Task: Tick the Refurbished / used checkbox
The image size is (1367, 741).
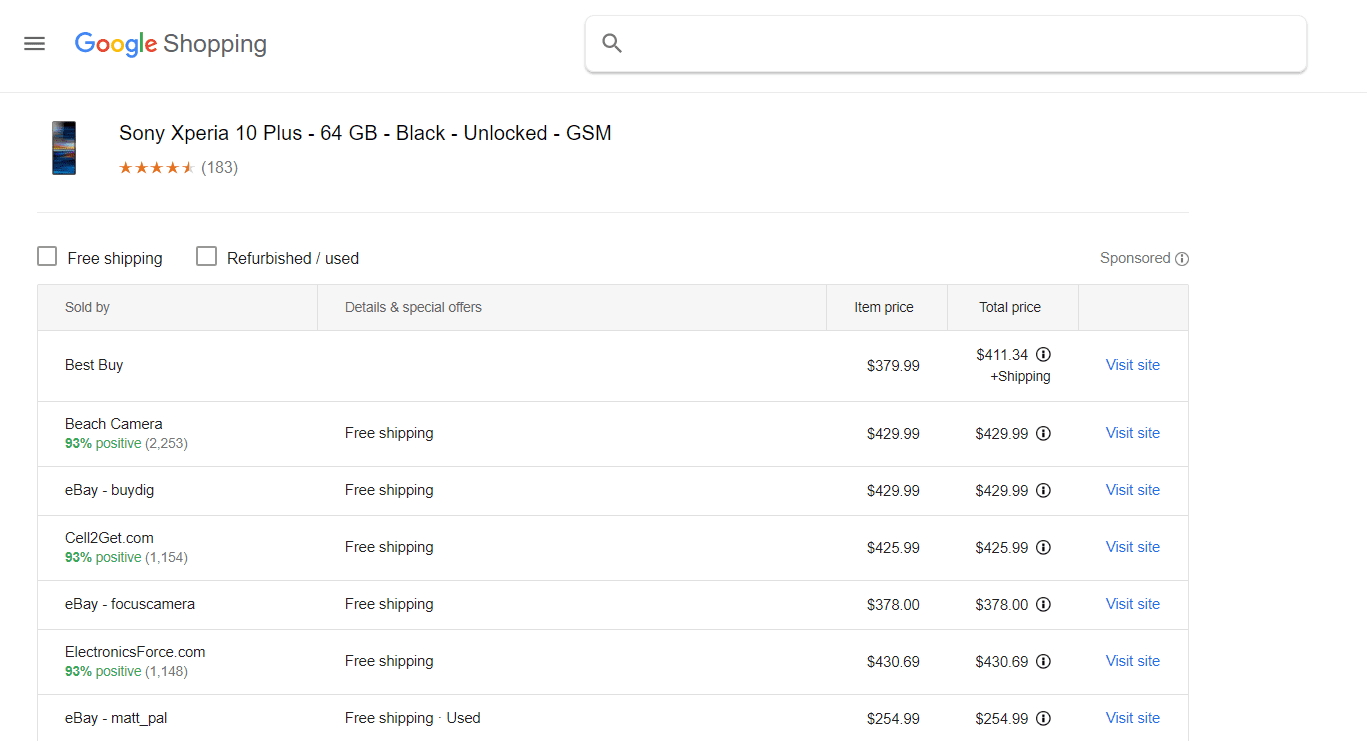Action: 206,257
